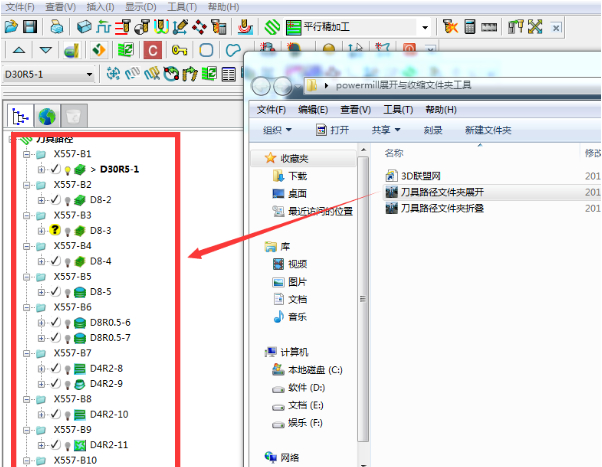The image size is (602, 467).
Task: Toggle the checkmark on D8R0.5-6 toolpath
Action: coord(55,322)
